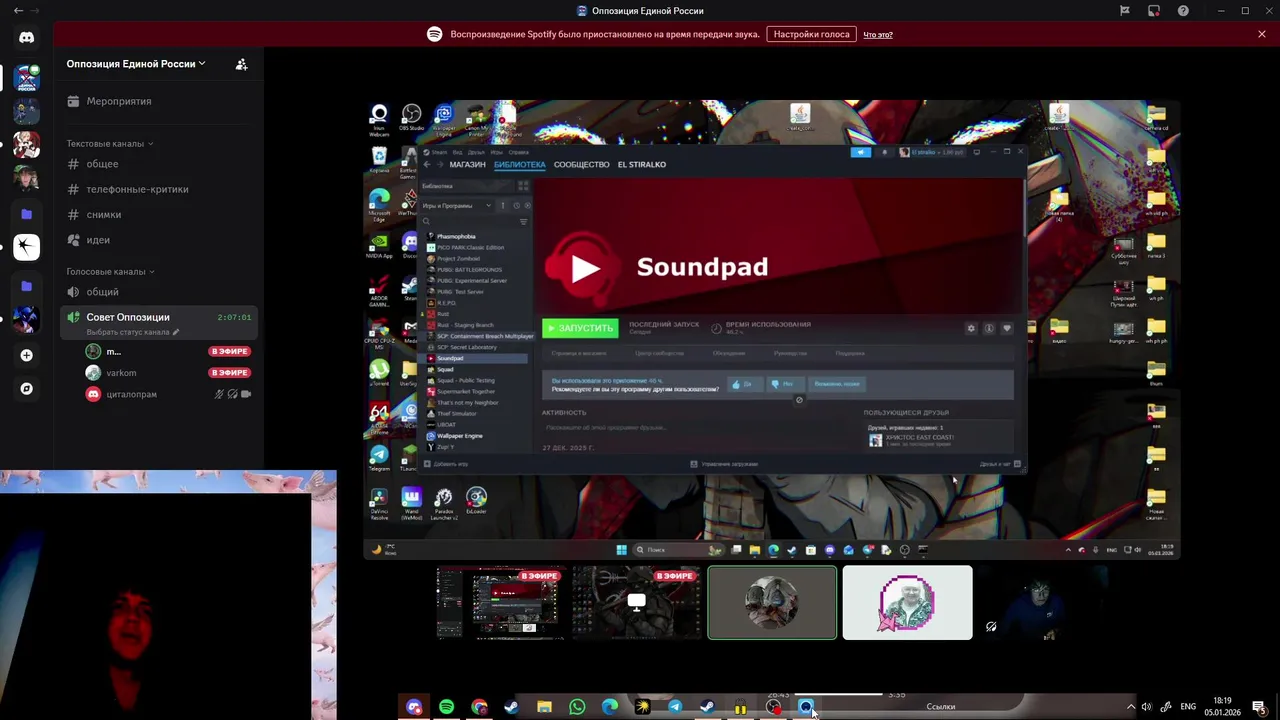The height and width of the screenshot is (720, 1280).
Task: Click the 'Настройки голоса' button
Action: click(811, 34)
